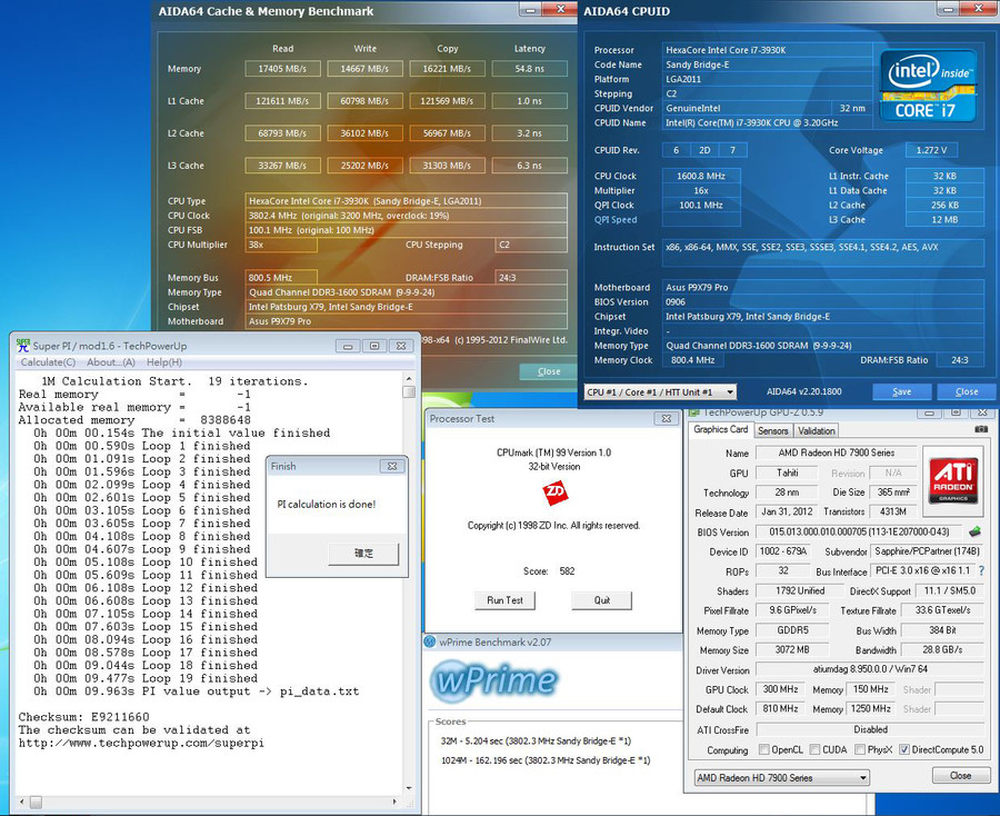1000x816 pixels.
Task: Click the Core Voltage 1.272 V value
Action: [x=931, y=151]
